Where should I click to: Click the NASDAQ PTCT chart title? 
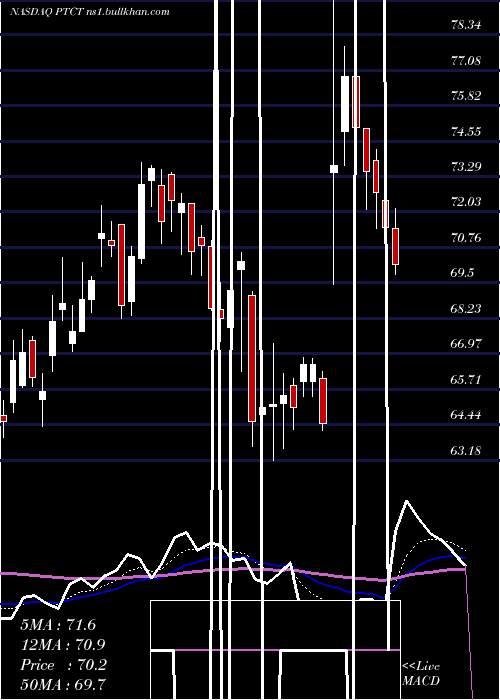click(x=90, y=12)
